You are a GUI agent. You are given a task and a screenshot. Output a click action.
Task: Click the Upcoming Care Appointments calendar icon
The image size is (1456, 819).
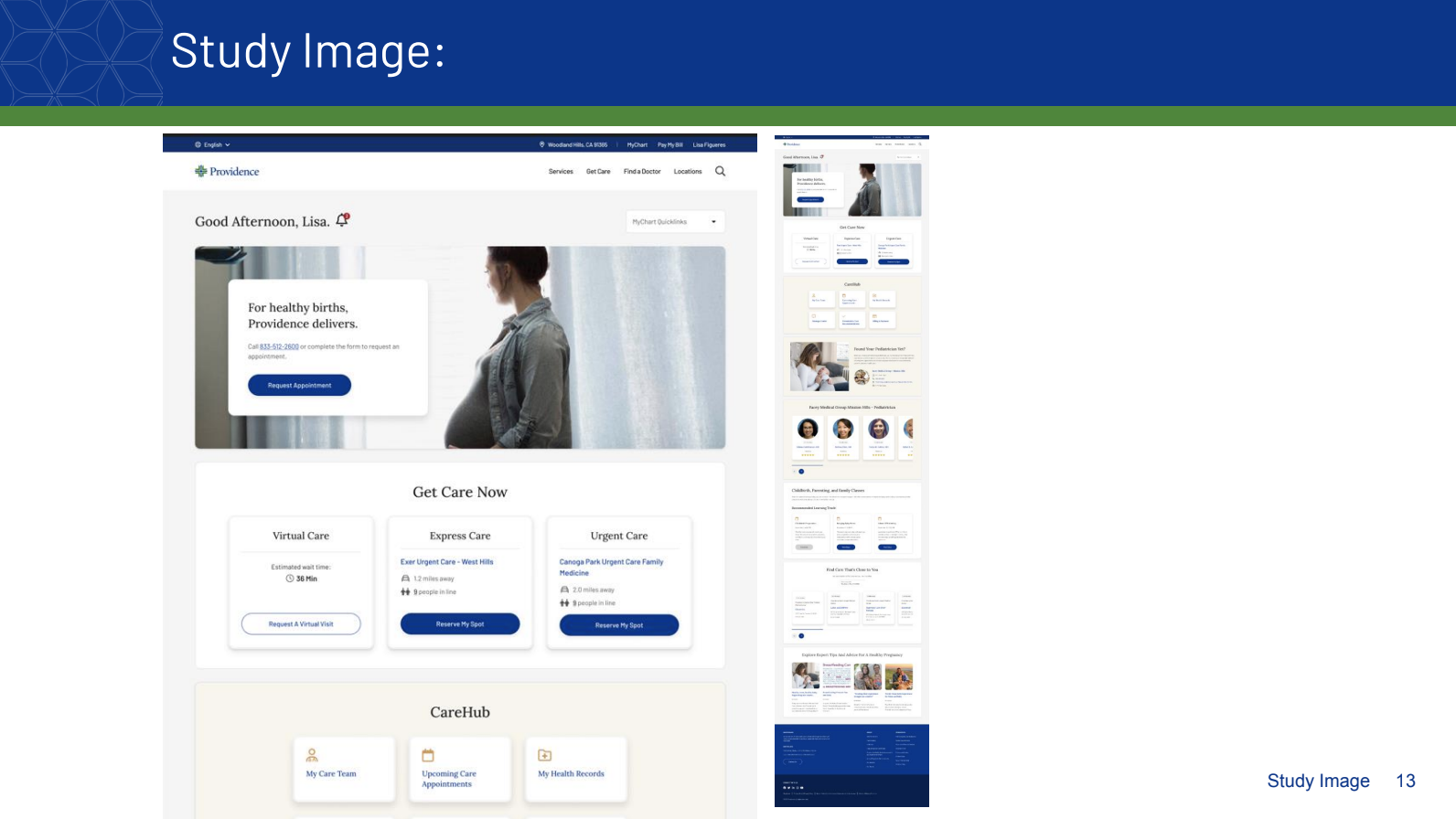tap(428, 755)
